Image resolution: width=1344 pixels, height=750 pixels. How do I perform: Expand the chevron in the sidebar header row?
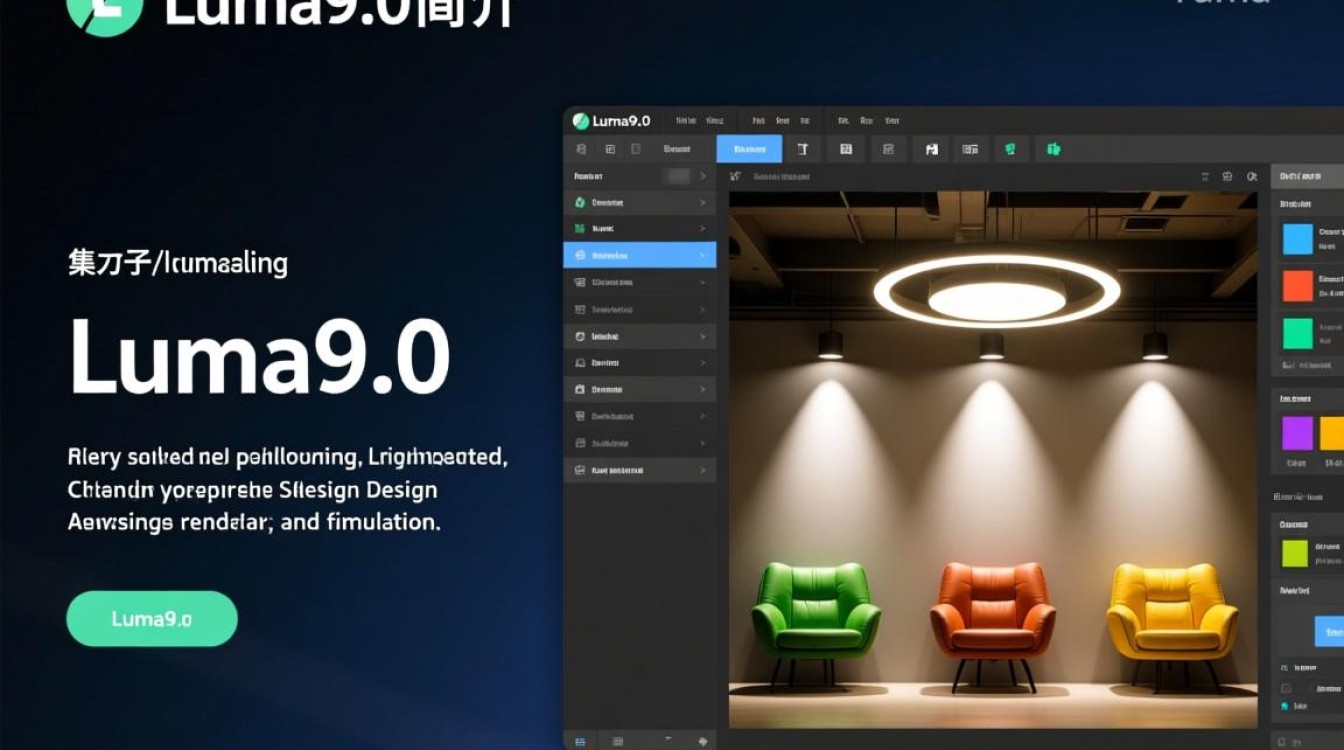pyautogui.click(x=702, y=176)
